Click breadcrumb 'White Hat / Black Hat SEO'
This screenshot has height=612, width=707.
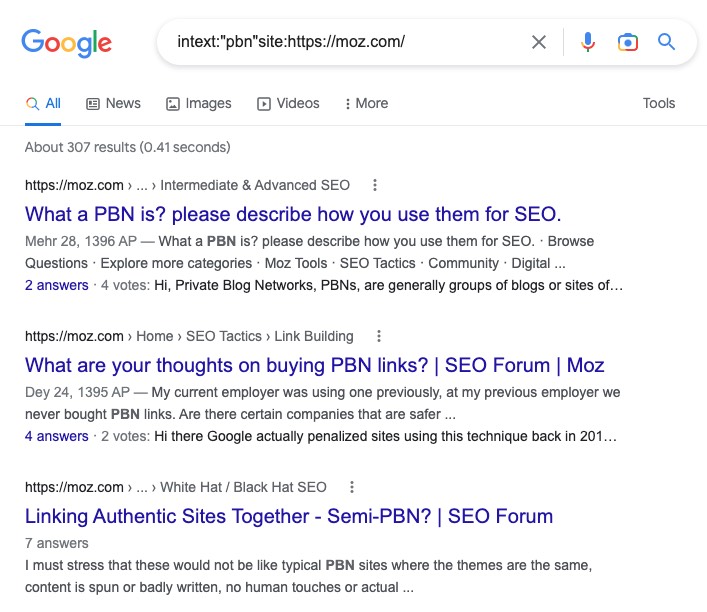243,488
